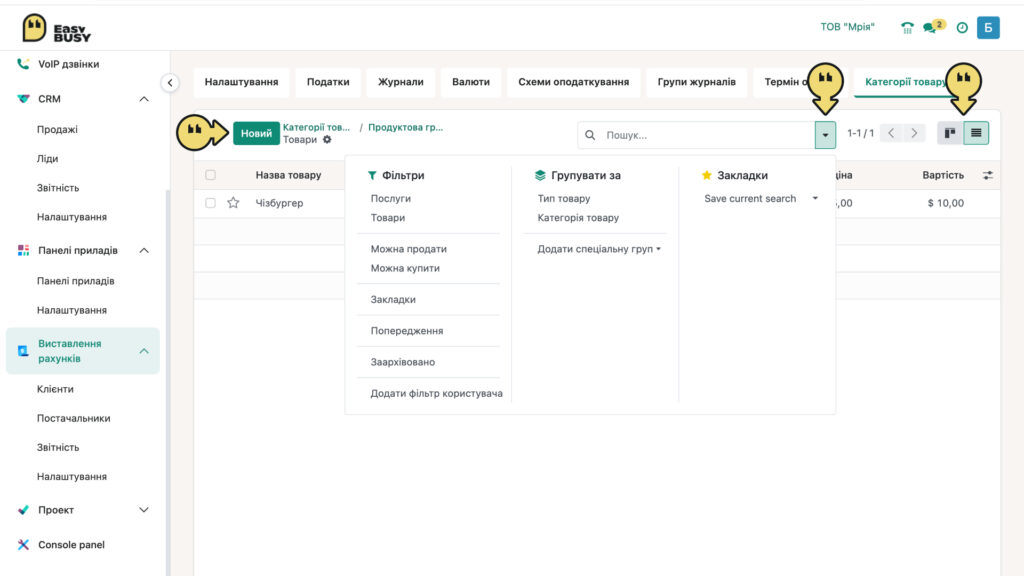Switch to list view

(x=976, y=133)
